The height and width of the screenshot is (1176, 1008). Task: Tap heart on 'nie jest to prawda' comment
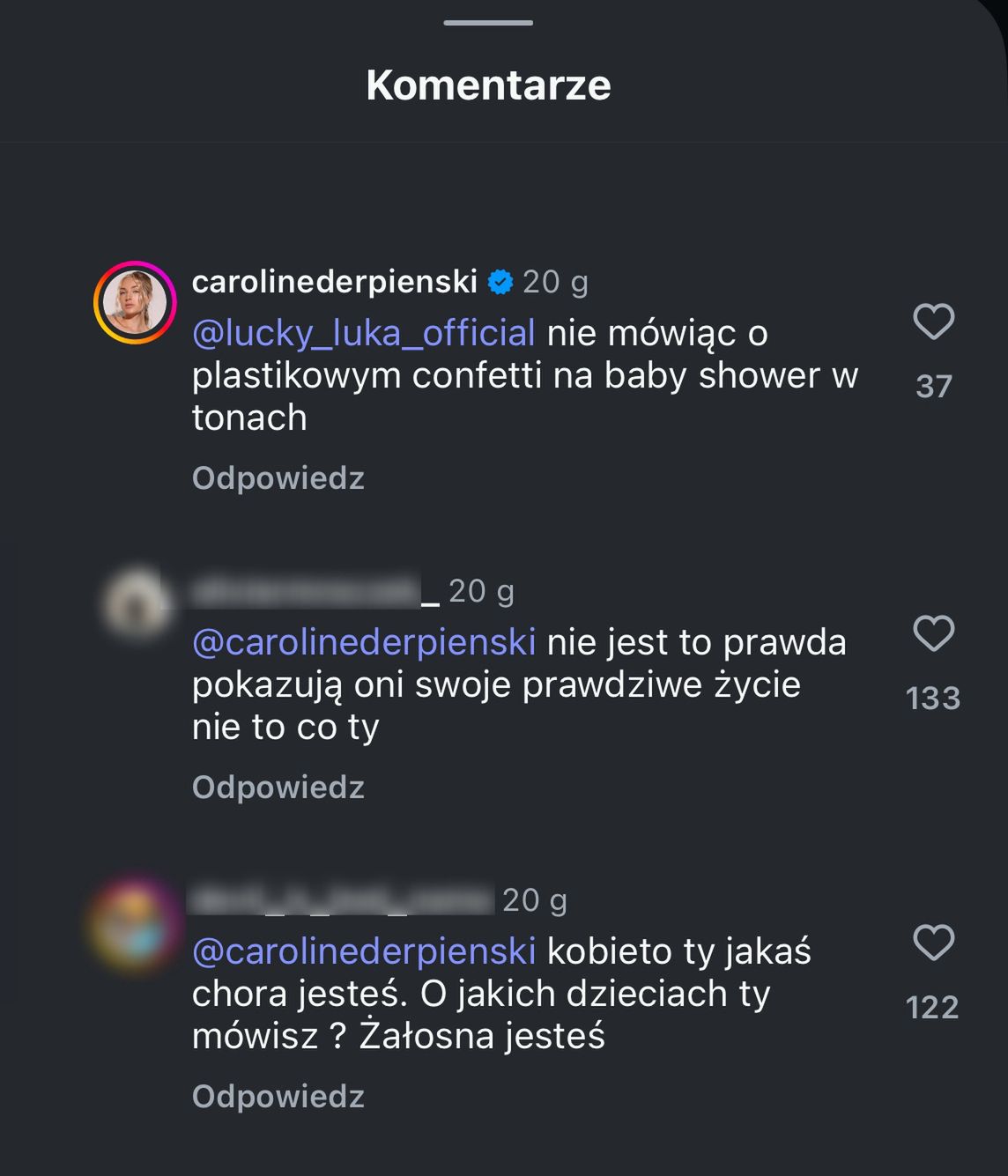click(x=933, y=633)
